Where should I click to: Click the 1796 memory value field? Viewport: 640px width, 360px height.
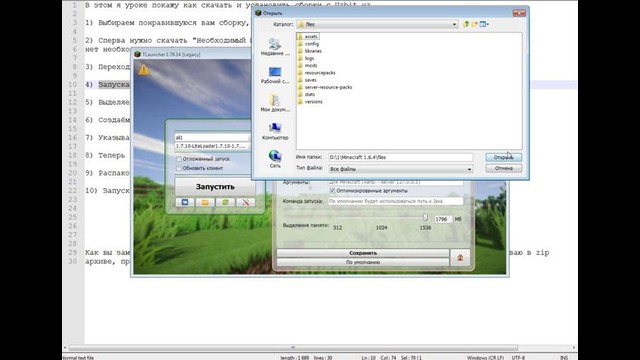443,219
